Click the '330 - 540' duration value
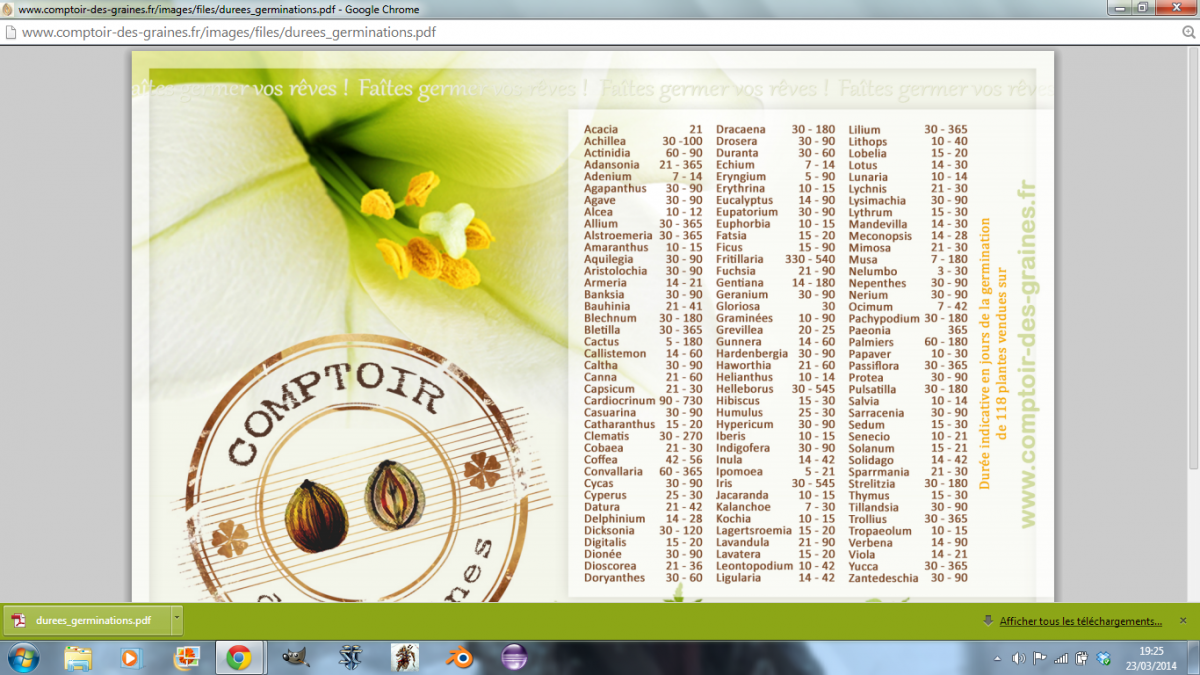Image resolution: width=1200 pixels, height=675 pixels. pos(810,259)
